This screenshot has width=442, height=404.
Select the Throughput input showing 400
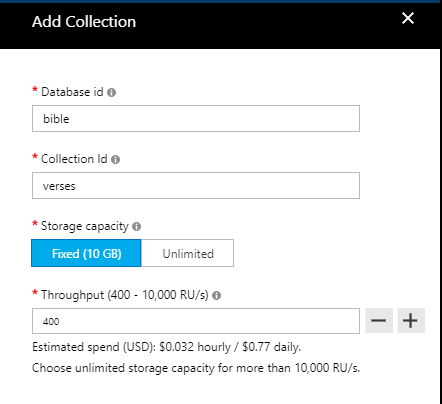(196, 321)
